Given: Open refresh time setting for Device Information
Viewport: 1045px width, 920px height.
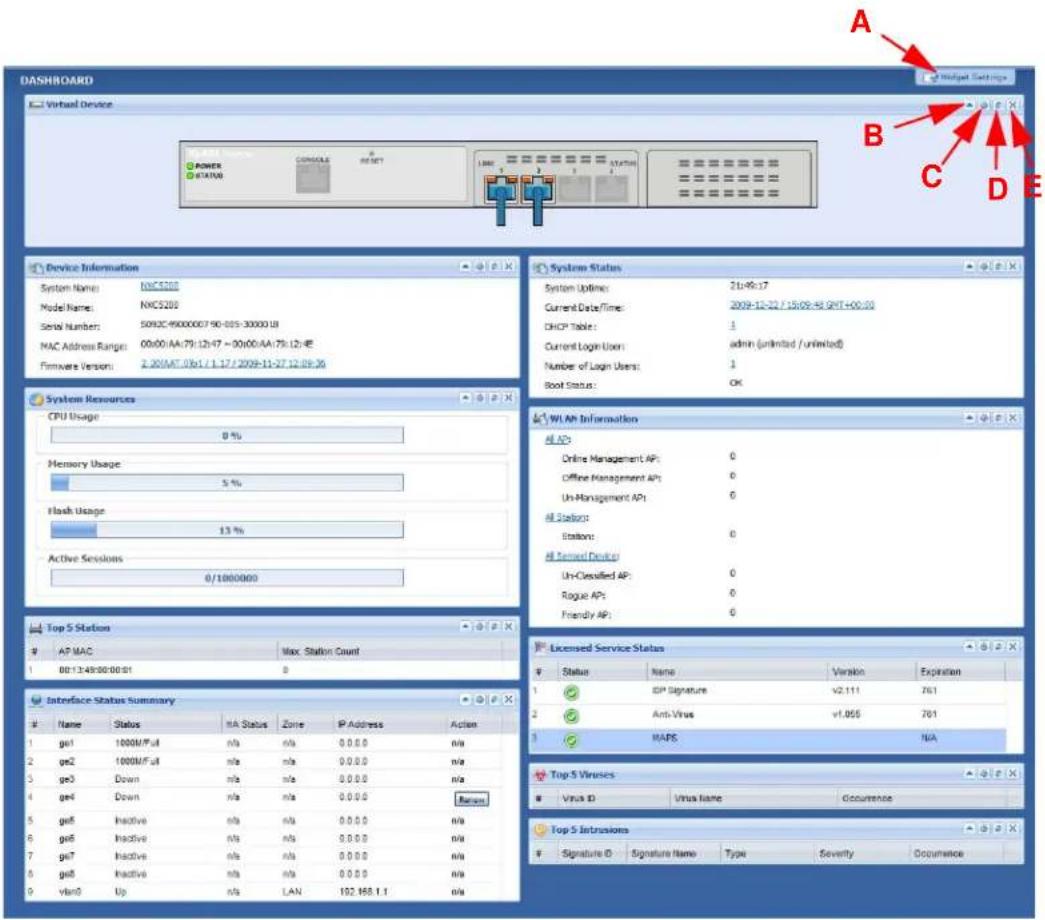Looking at the screenshot, I should [x=480, y=267].
